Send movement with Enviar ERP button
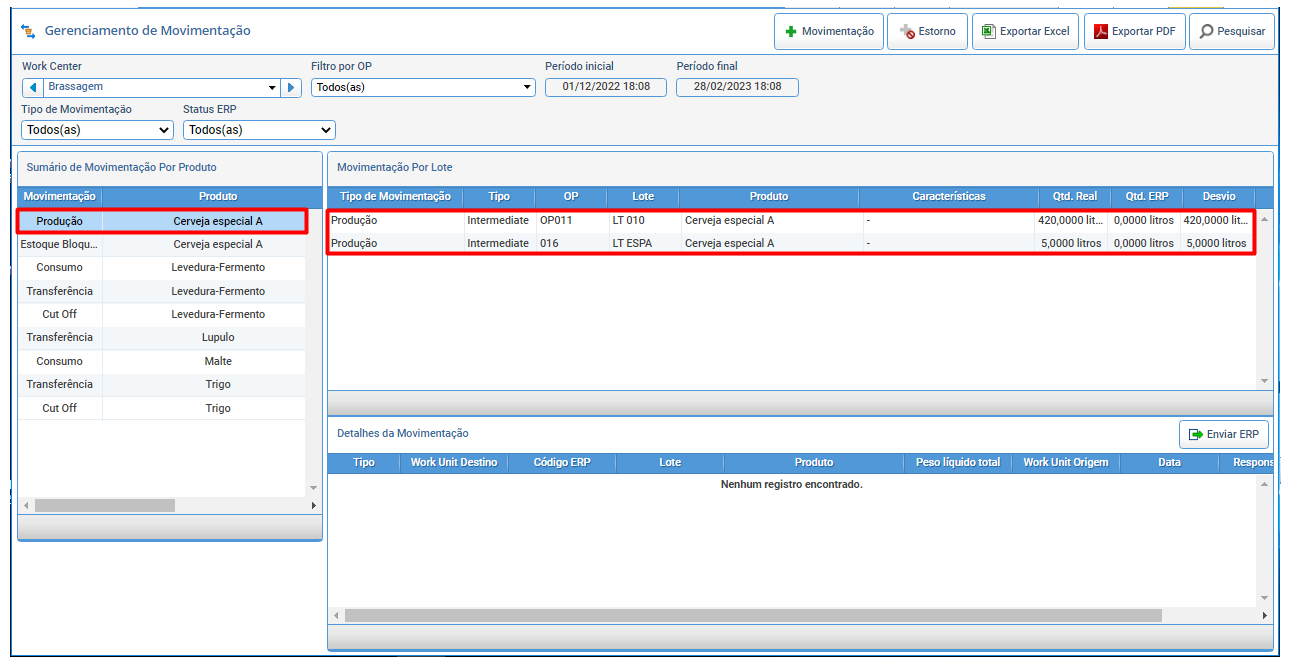The image size is (1289, 665). point(1224,434)
